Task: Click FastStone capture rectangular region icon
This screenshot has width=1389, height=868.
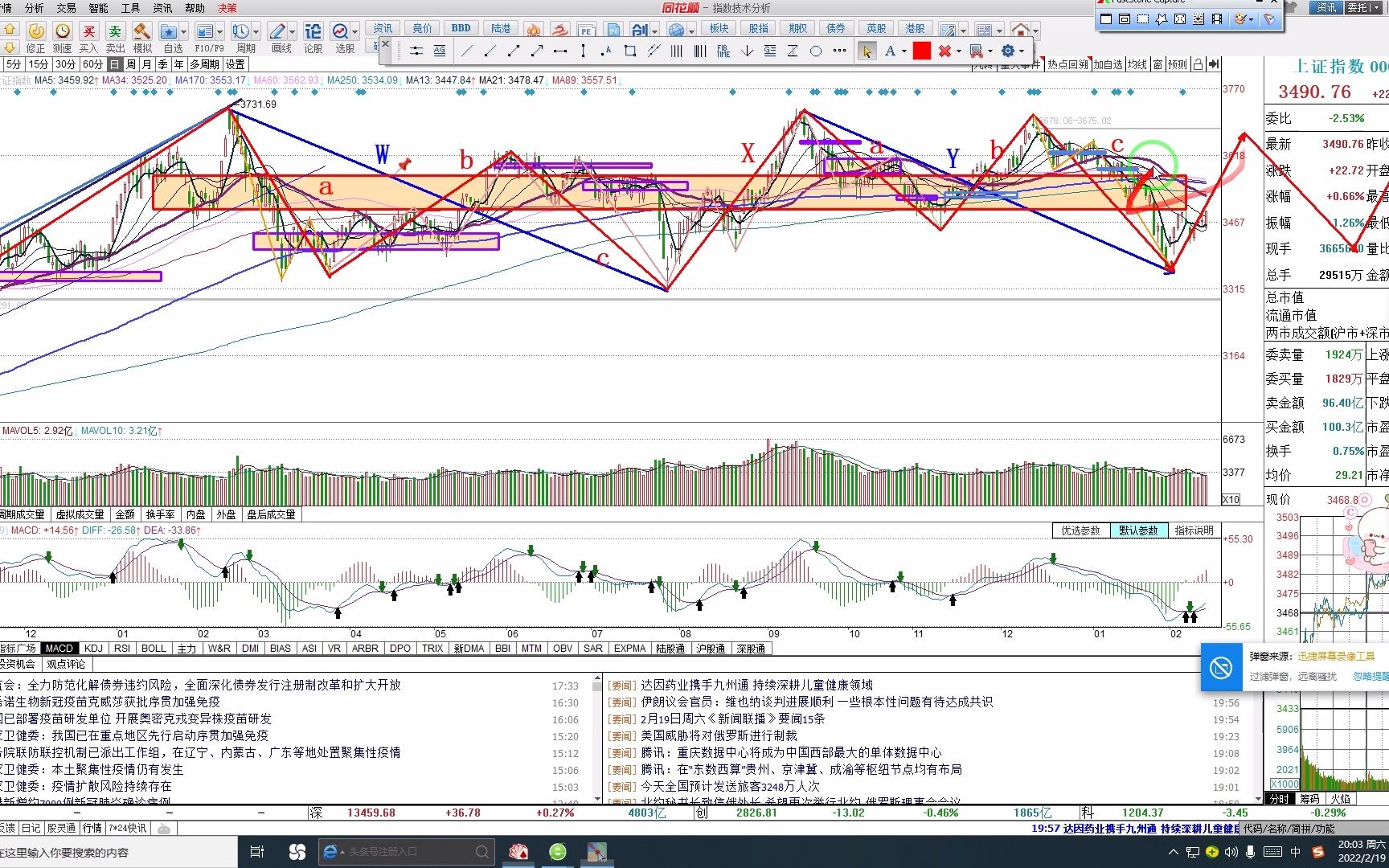Action: 1143,18
